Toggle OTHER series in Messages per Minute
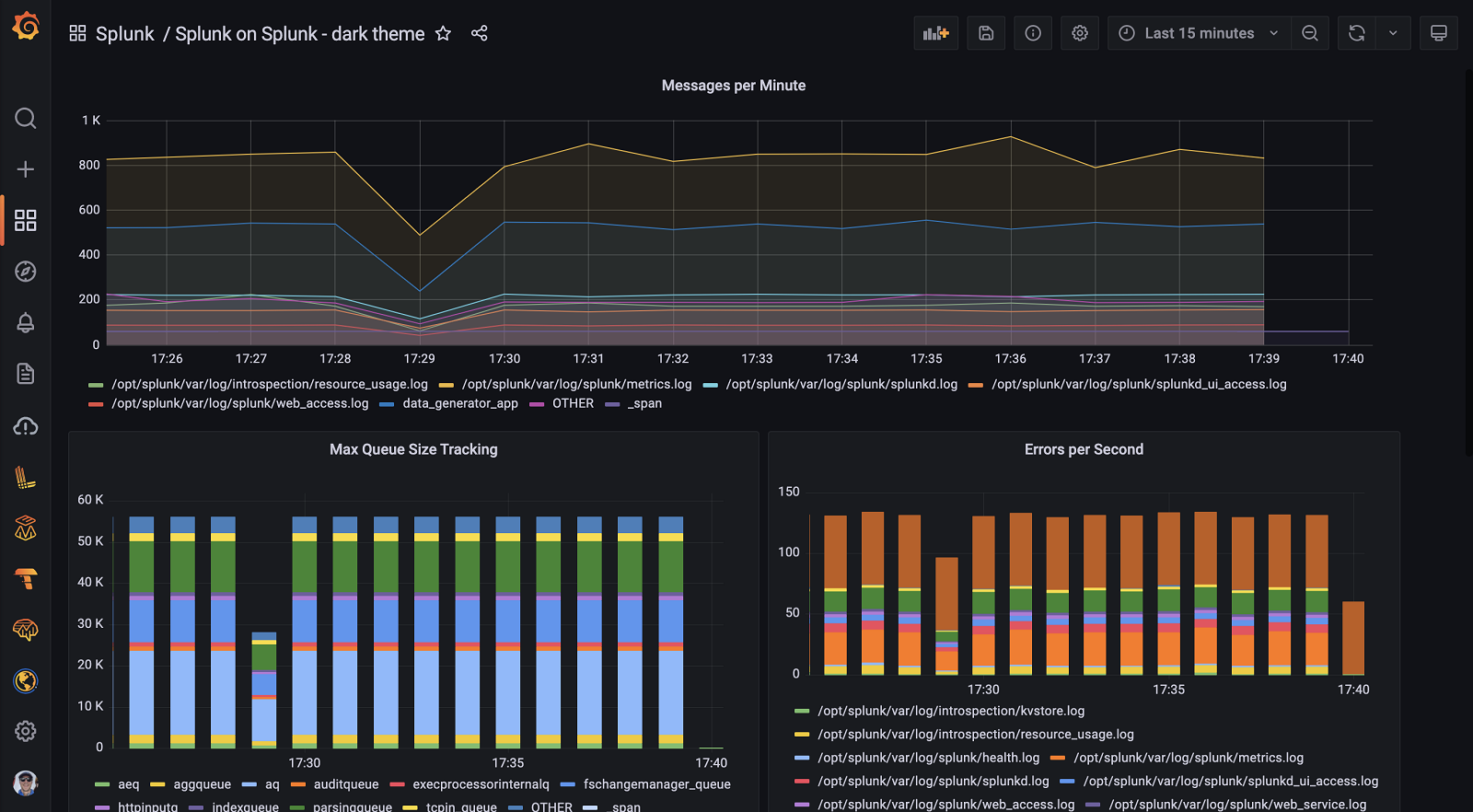The width and height of the screenshot is (1473, 812). 573,403
